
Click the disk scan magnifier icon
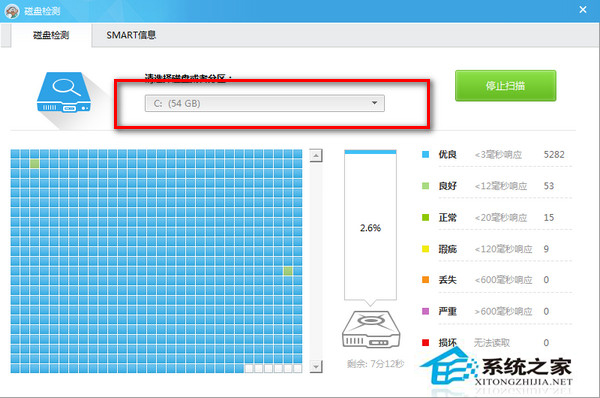64,92
